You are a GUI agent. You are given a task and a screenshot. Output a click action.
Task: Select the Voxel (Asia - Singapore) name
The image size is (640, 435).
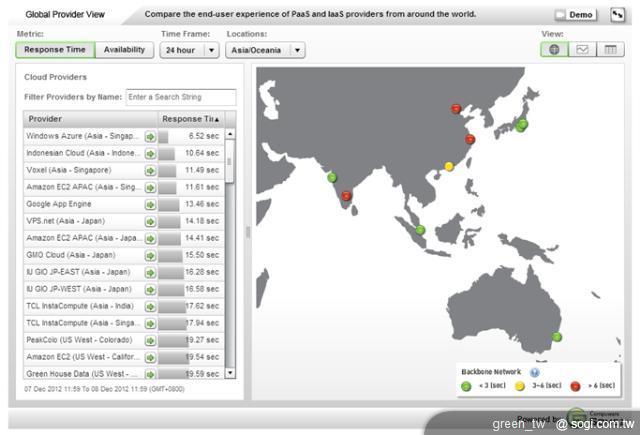[x=69, y=170]
